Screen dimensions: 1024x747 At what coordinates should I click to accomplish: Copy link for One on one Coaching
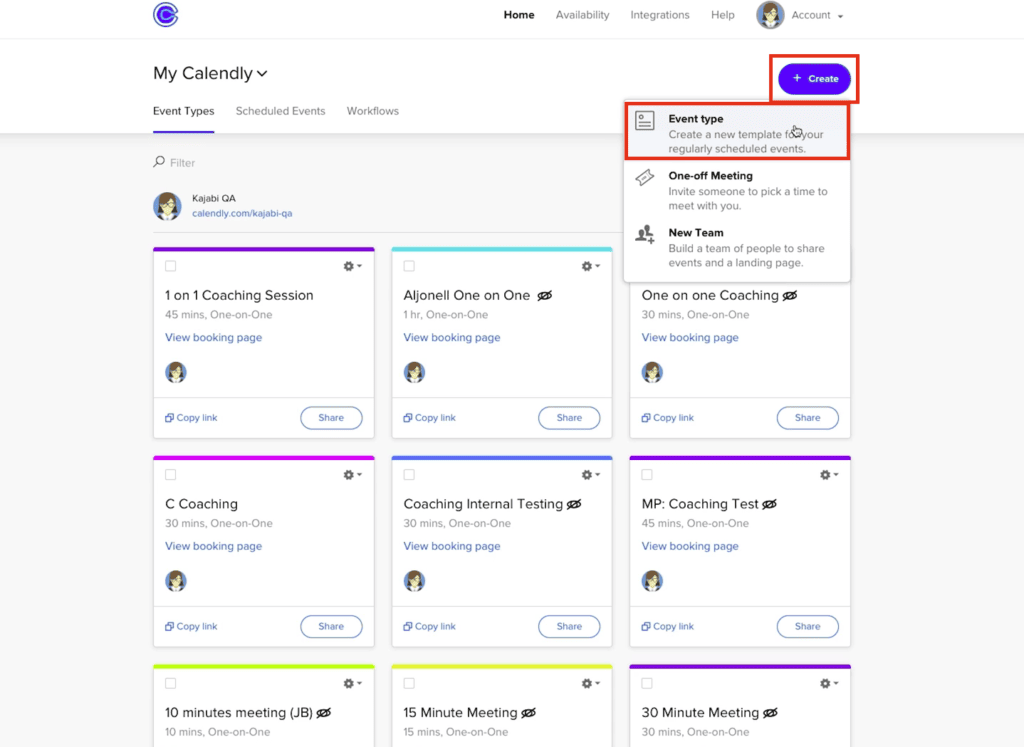[667, 417]
